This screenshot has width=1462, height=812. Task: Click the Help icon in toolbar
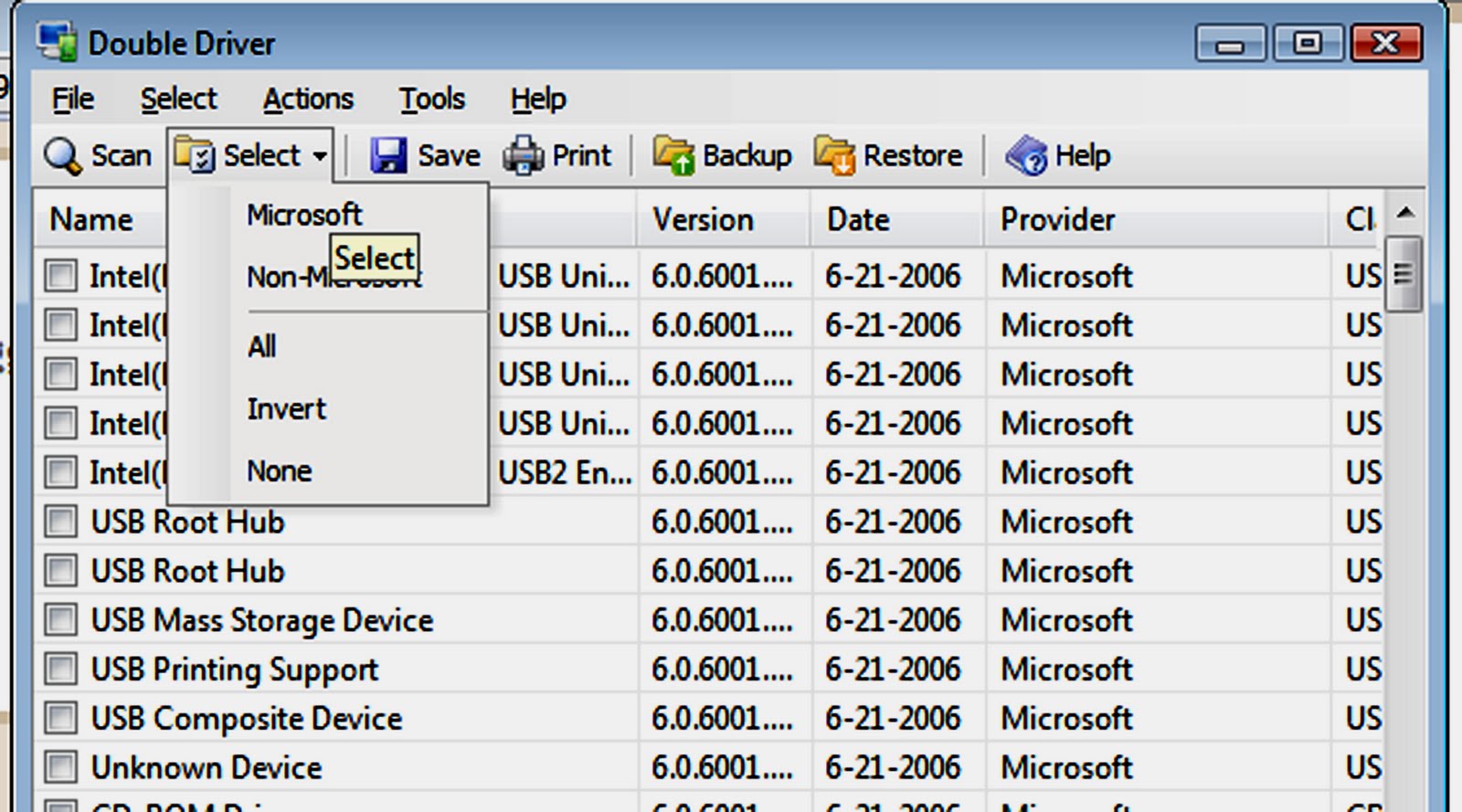[x=1026, y=155]
